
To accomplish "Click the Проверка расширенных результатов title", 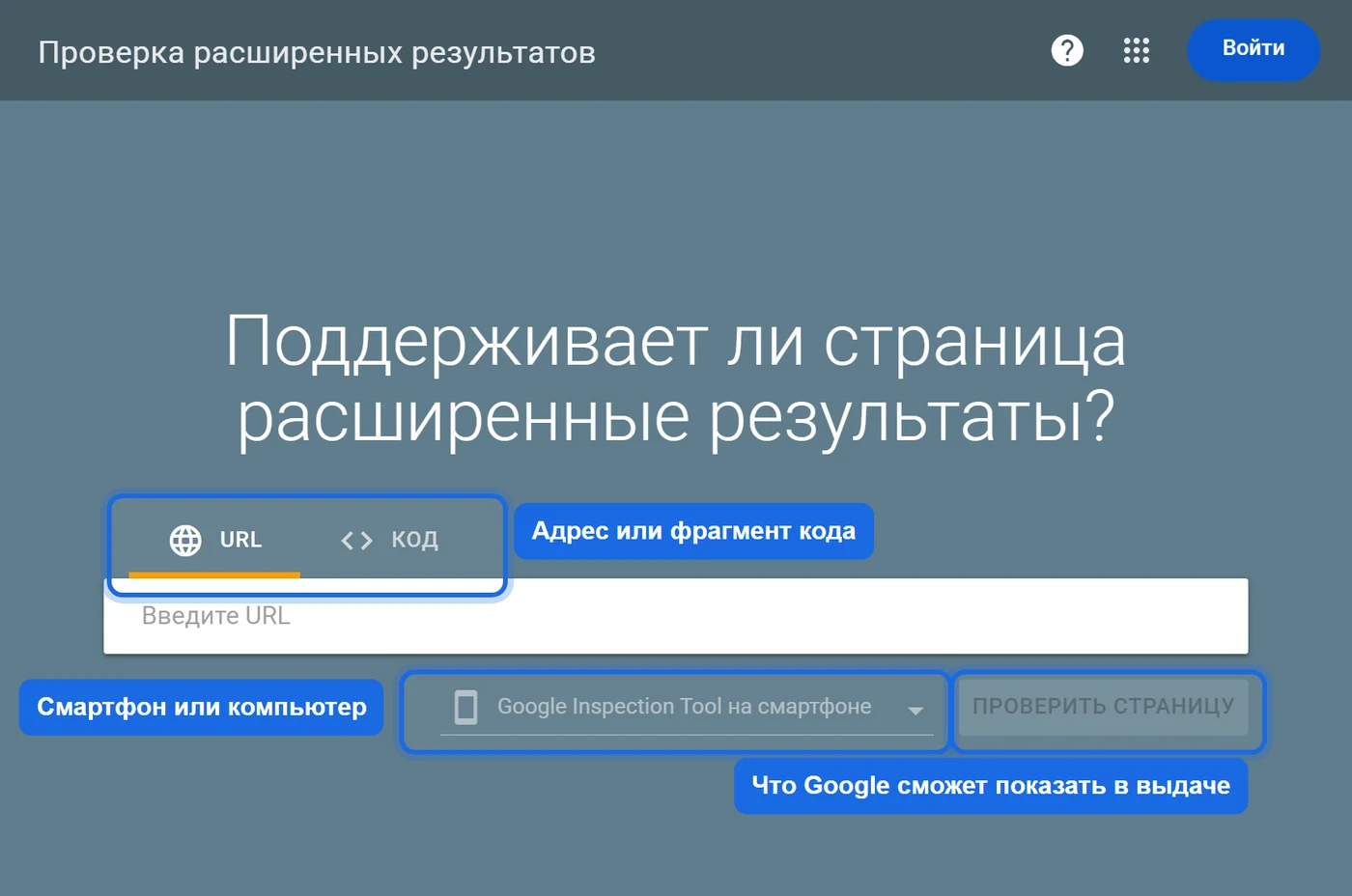I will [x=317, y=52].
